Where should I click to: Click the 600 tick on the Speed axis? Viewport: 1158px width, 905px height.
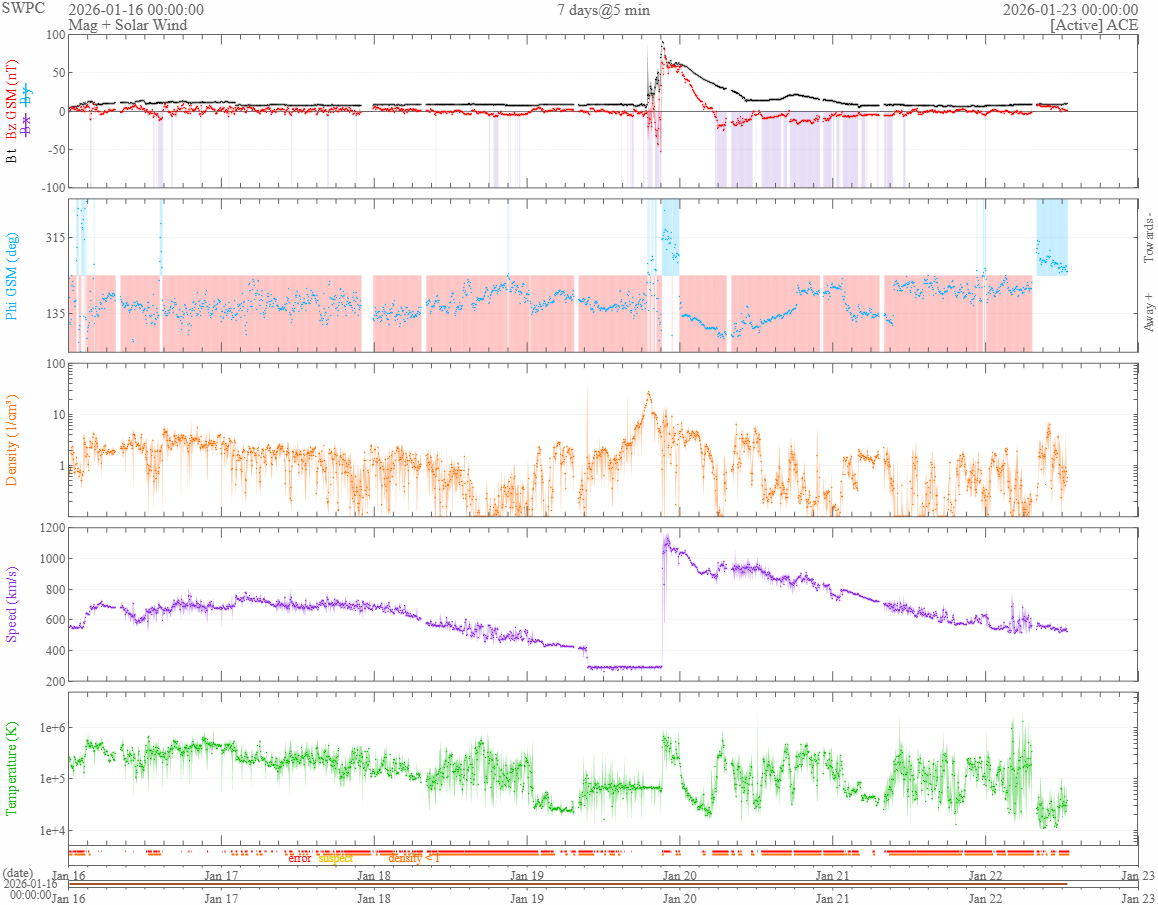point(55,620)
